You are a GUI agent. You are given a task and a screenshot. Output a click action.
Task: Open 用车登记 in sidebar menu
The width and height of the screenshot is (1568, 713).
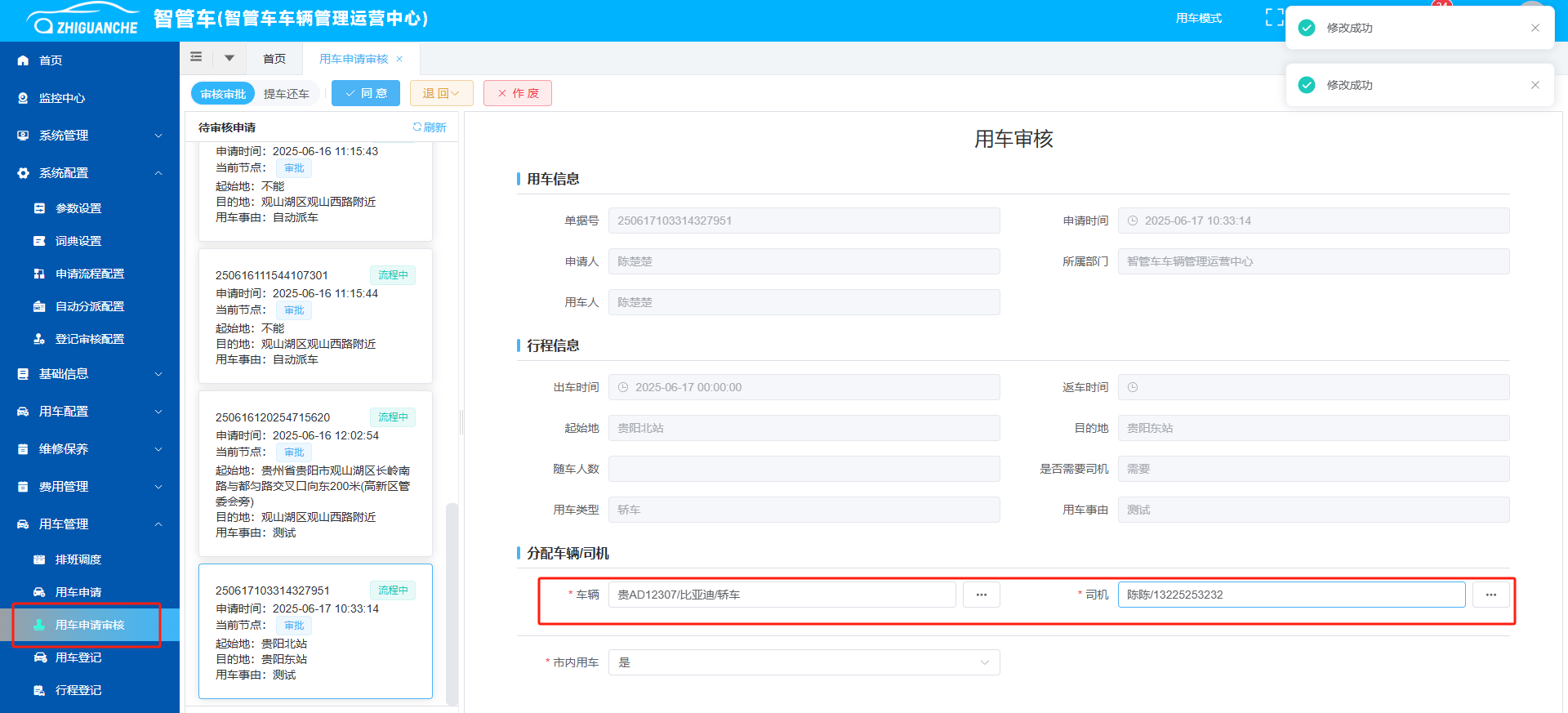[x=78, y=657]
